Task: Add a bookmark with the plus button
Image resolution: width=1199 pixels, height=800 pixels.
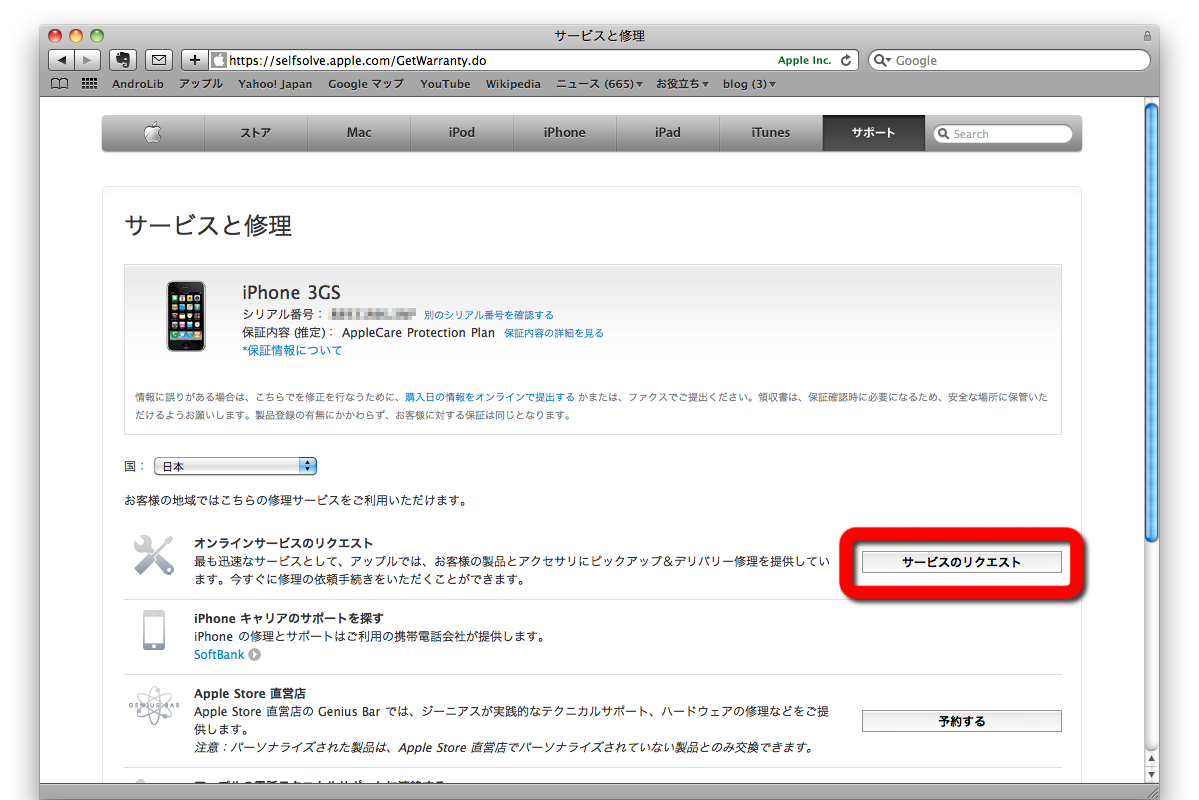Action: [x=194, y=60]
